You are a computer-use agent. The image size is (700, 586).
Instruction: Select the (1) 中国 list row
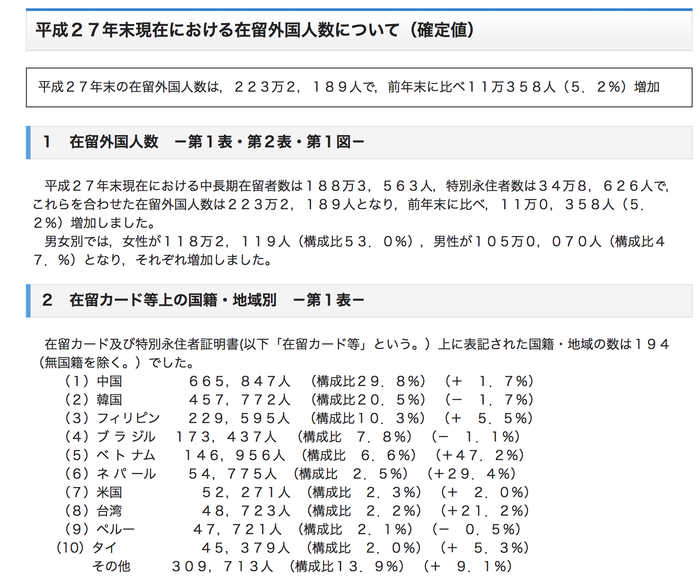pyautogui.click(x=299, y=382)
